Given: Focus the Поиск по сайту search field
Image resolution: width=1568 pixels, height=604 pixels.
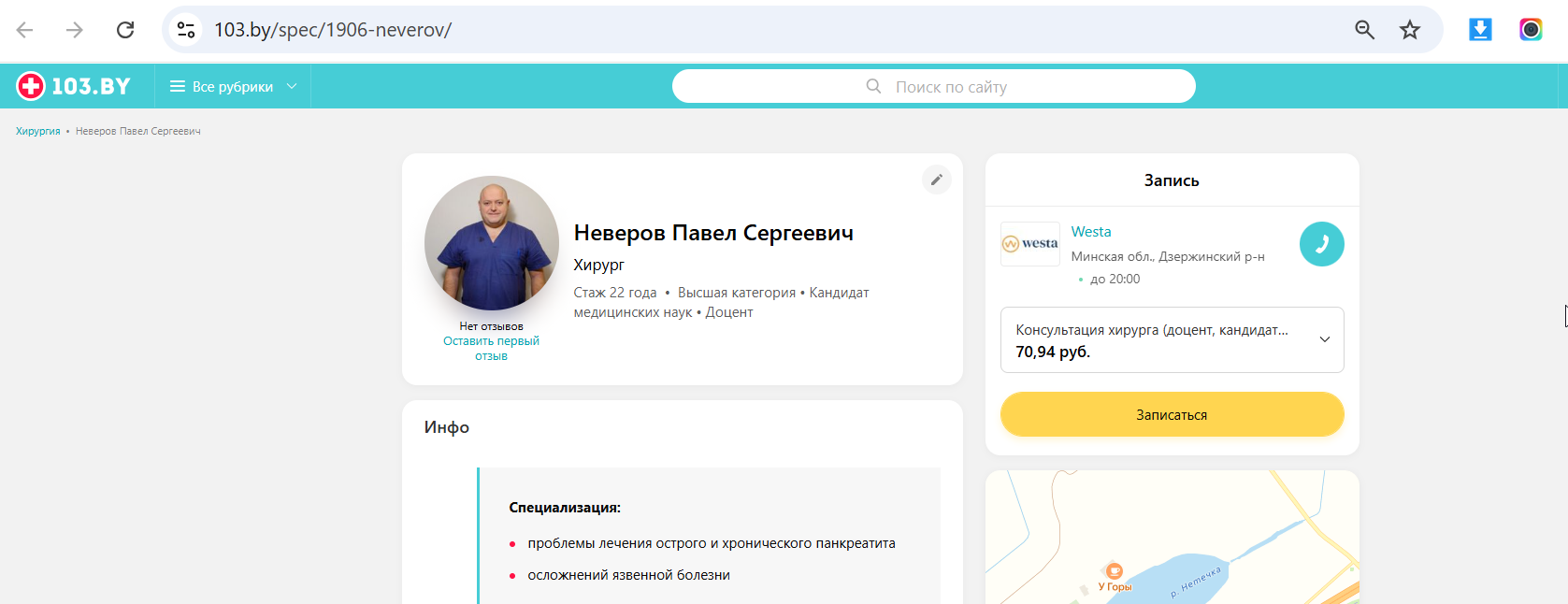Looking at the screenshot, I should pos(934,86).
